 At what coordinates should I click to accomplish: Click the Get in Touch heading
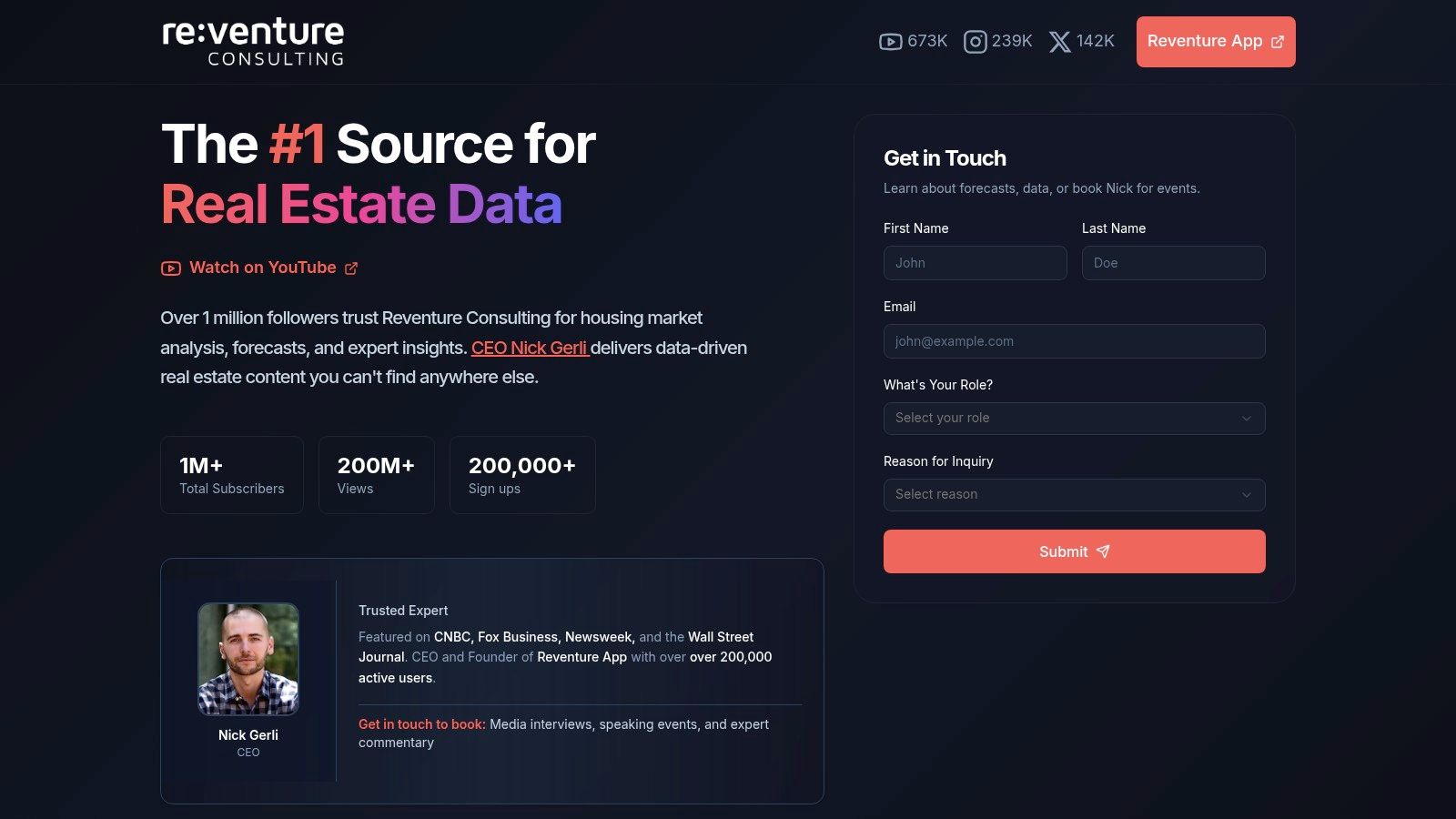click(x=945, y=158)
